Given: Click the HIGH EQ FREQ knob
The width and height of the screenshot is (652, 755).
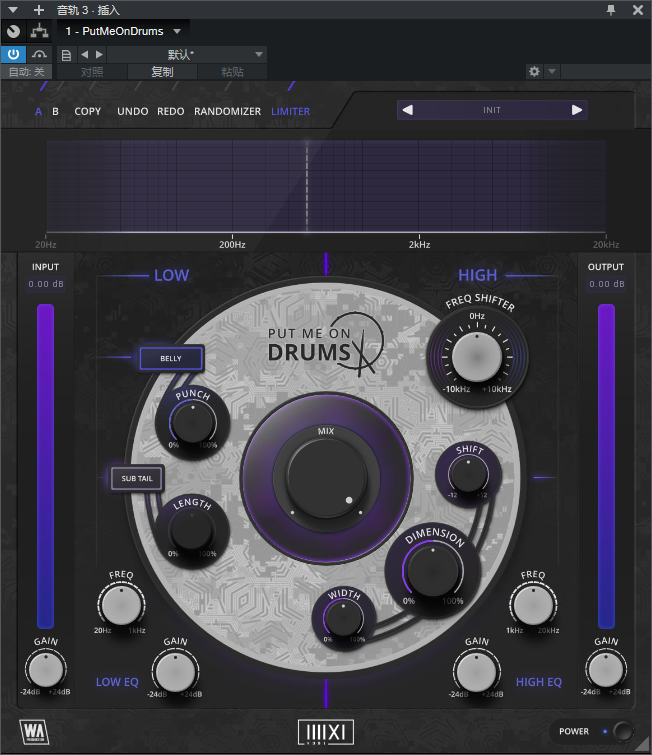Looking at the screenshot, I should point(533,605).
